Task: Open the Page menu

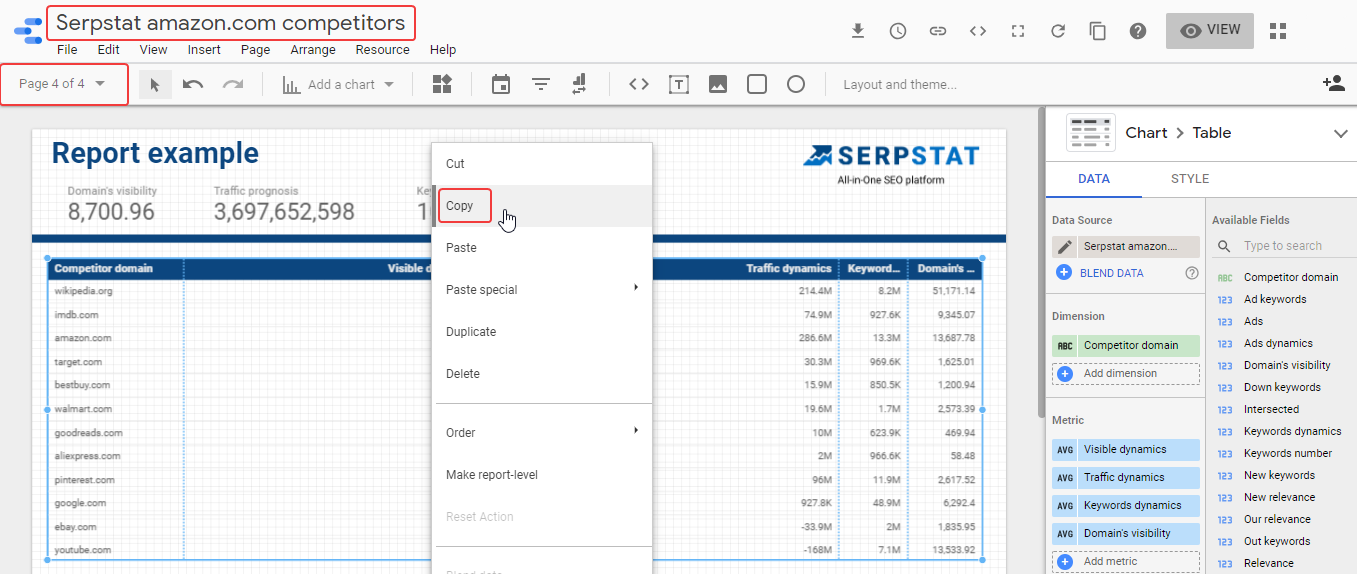Action: 255,50
